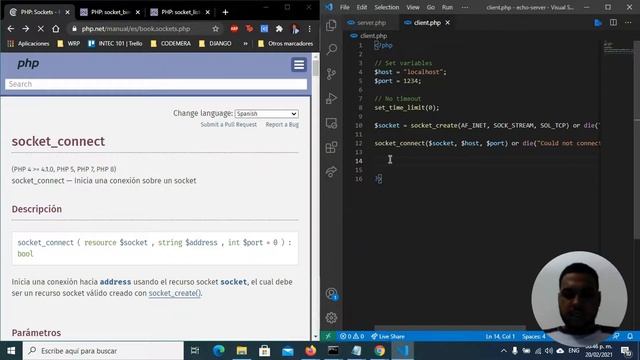The height and width of the screenshot is (360, 640).
Task: Open Manage gear icon in VS Code
Action: [x=331, y=318]
